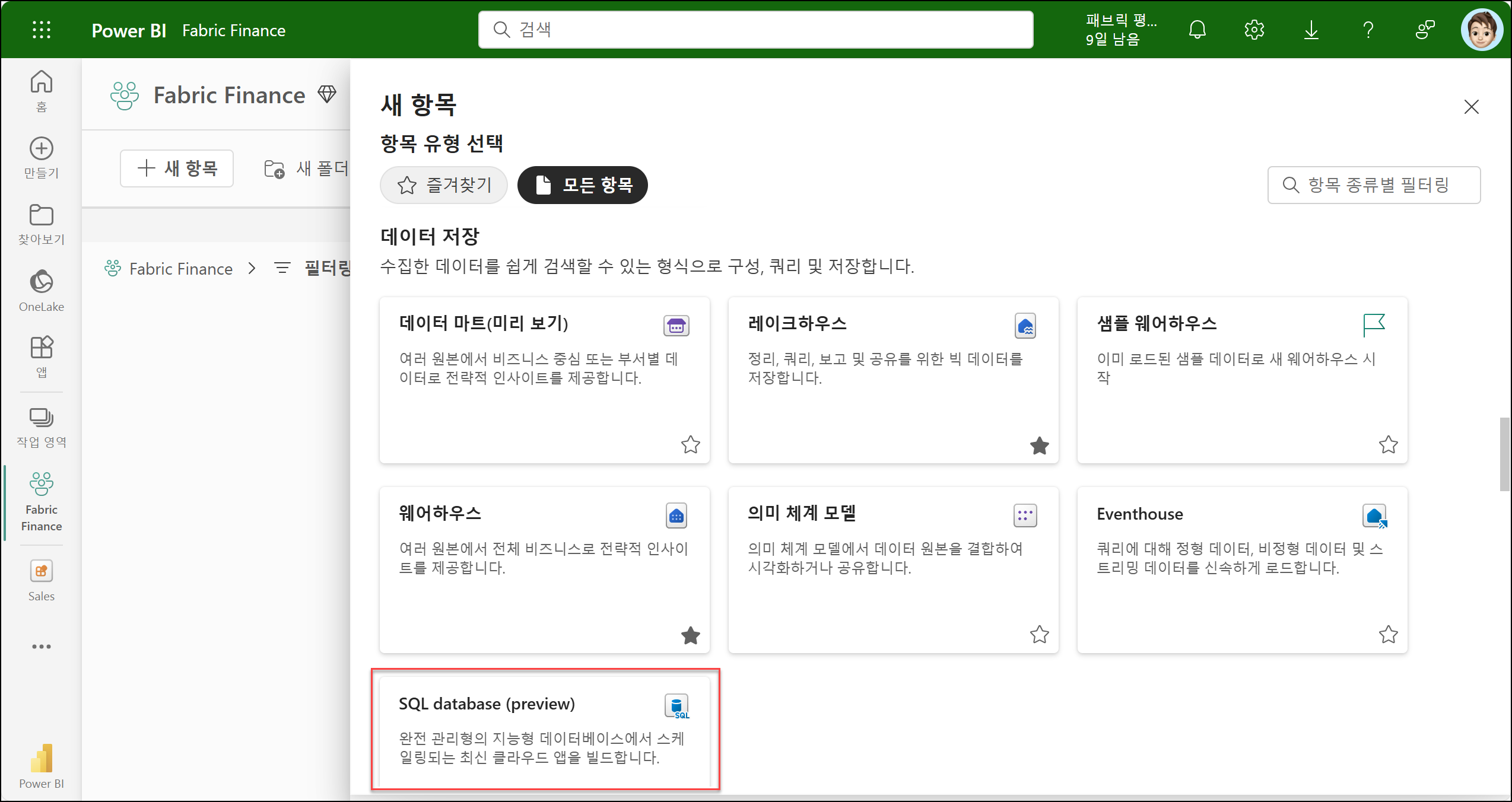Click the 의미 체계 모델 card icon
1512x802 pixels.
tap(1025, 515)
